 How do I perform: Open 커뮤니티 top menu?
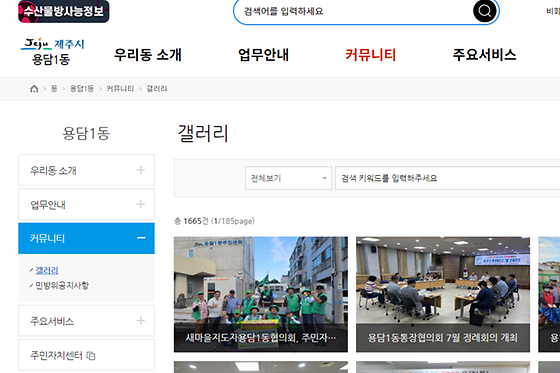[x=370, y=55]
